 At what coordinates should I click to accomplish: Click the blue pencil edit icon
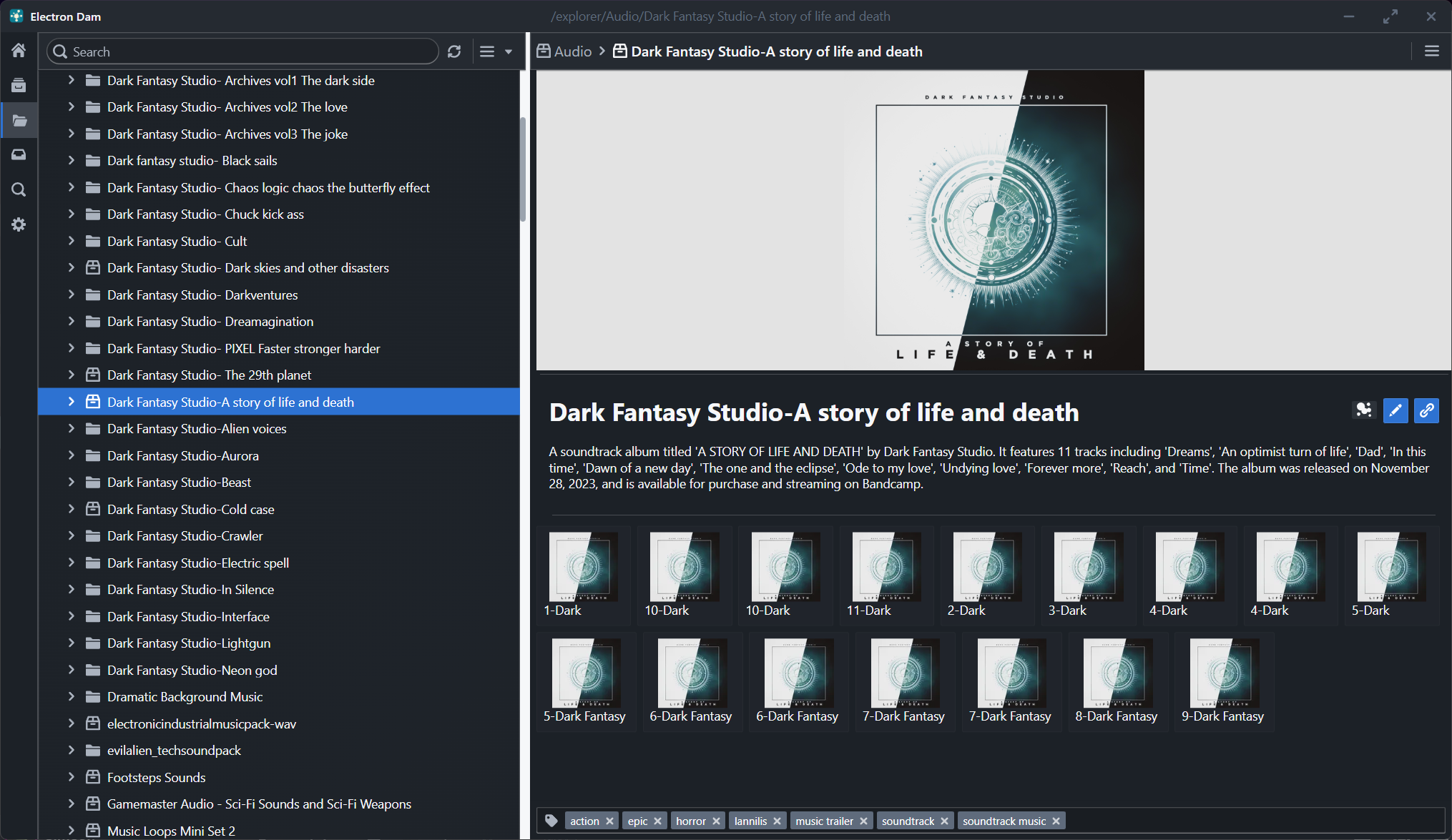(1395, 410)
